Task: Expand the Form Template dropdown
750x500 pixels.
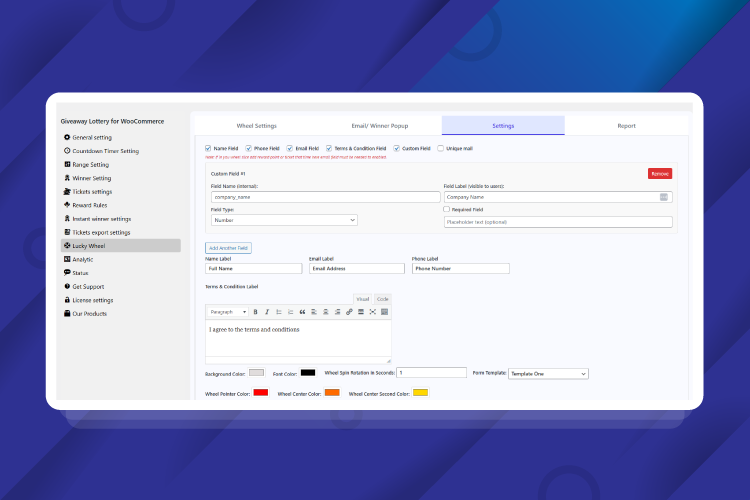Action: [548, 373]
